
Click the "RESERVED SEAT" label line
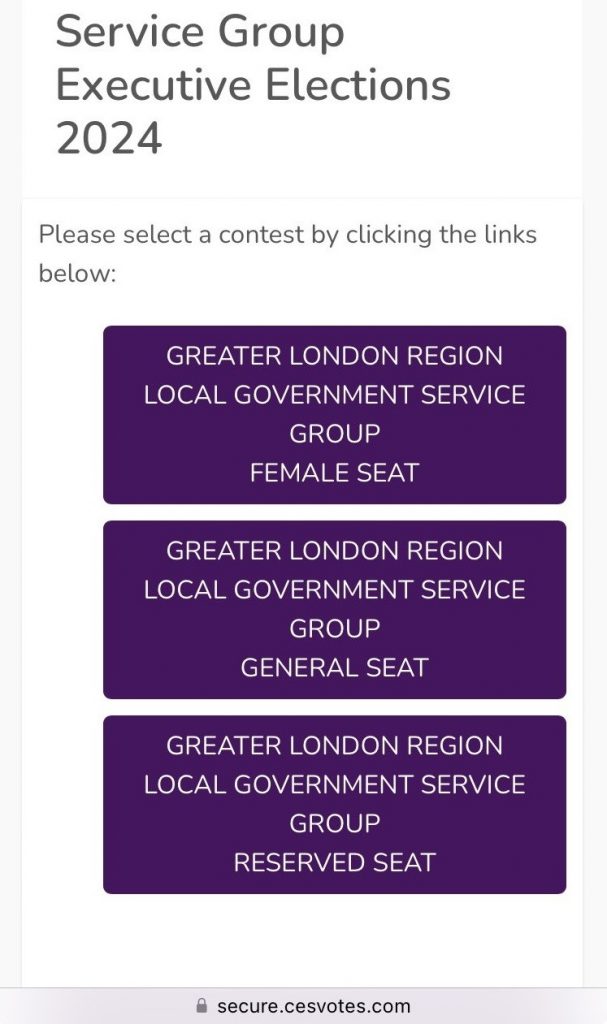click(334, 862)
